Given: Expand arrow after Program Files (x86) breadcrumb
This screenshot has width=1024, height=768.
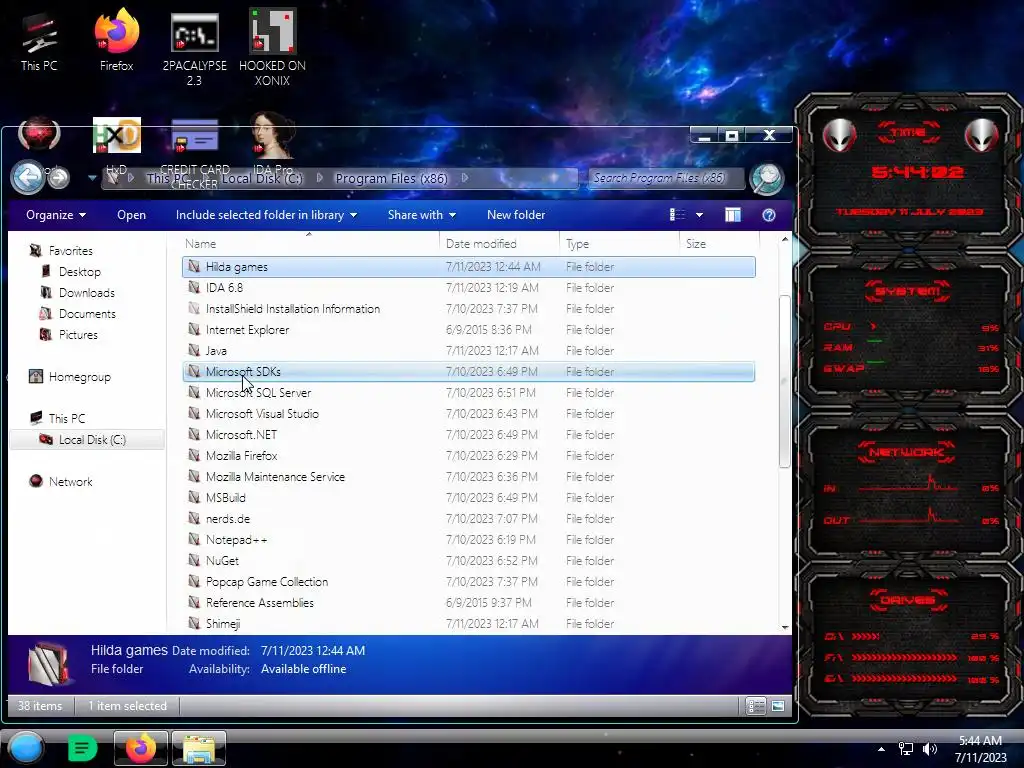Looking at the screenshot, I should [465, 178].
